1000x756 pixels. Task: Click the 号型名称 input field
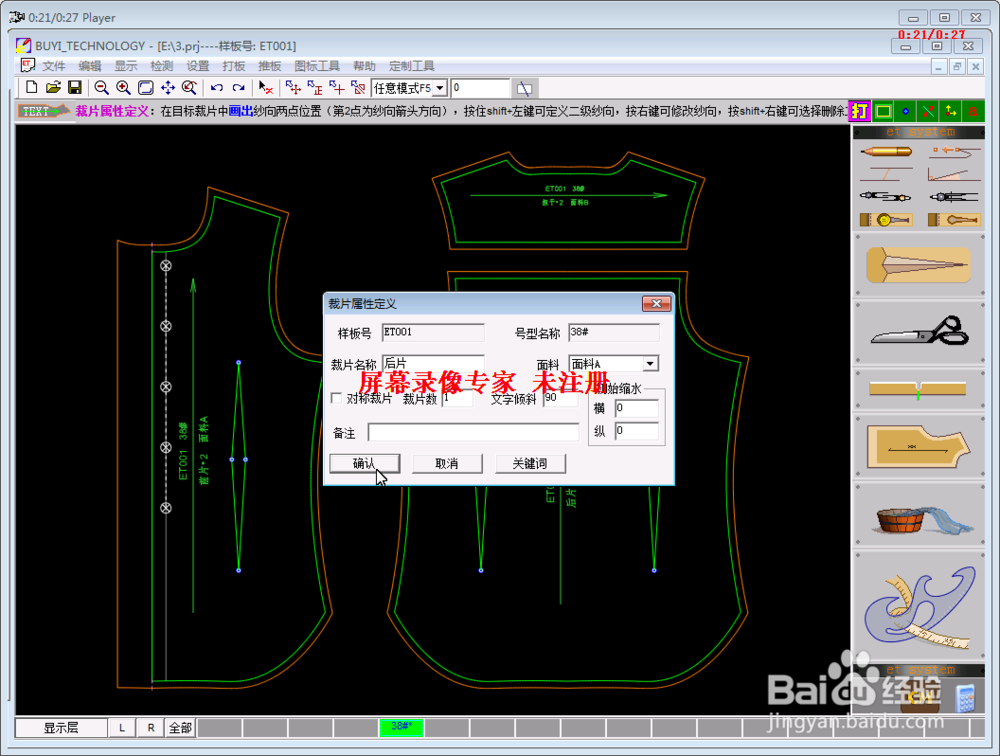point(614,332)
